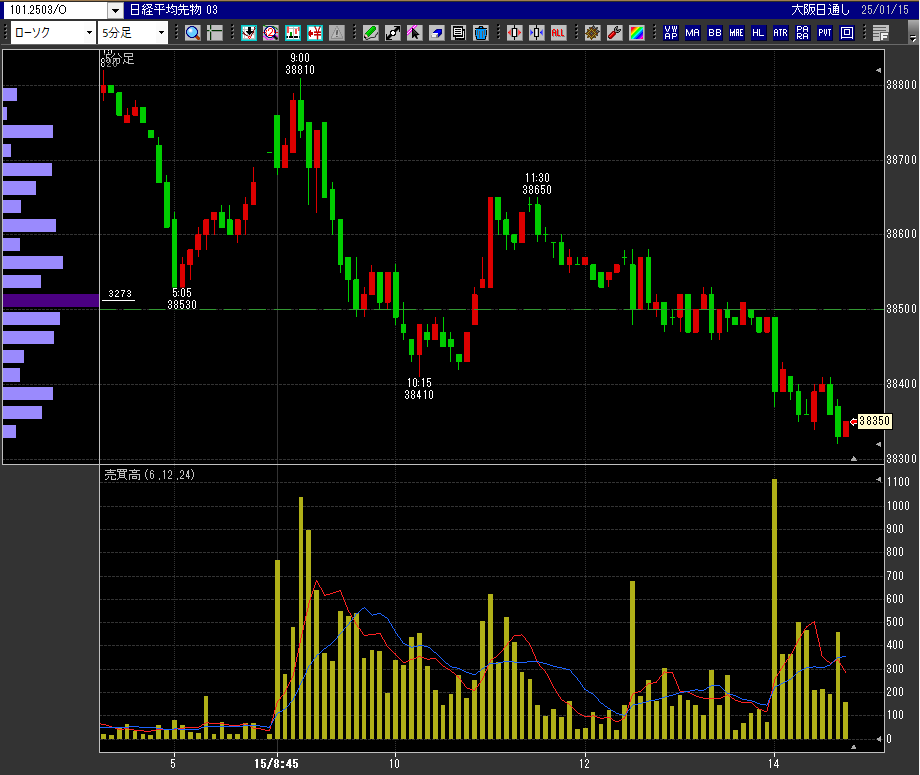Screen dimensions: 920x775
Task: Click the brown gear settings icon
Action: click(593, 33)
